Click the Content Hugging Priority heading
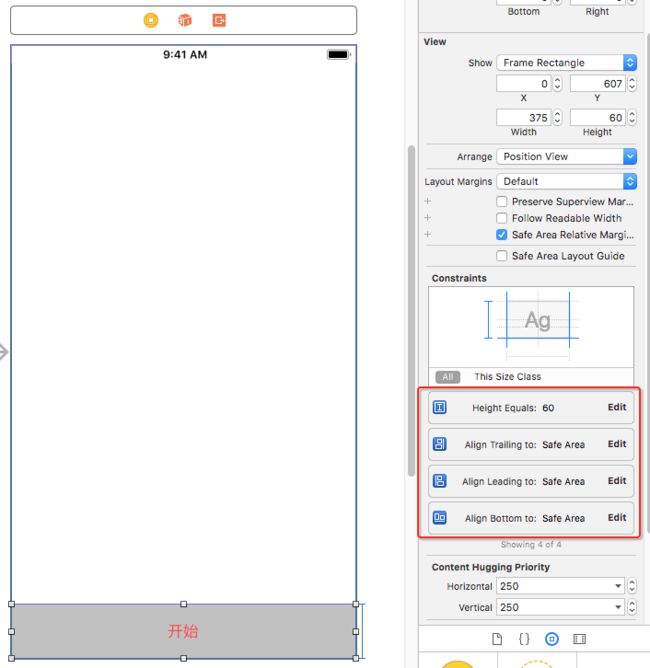650x668 pixels. 491,567
